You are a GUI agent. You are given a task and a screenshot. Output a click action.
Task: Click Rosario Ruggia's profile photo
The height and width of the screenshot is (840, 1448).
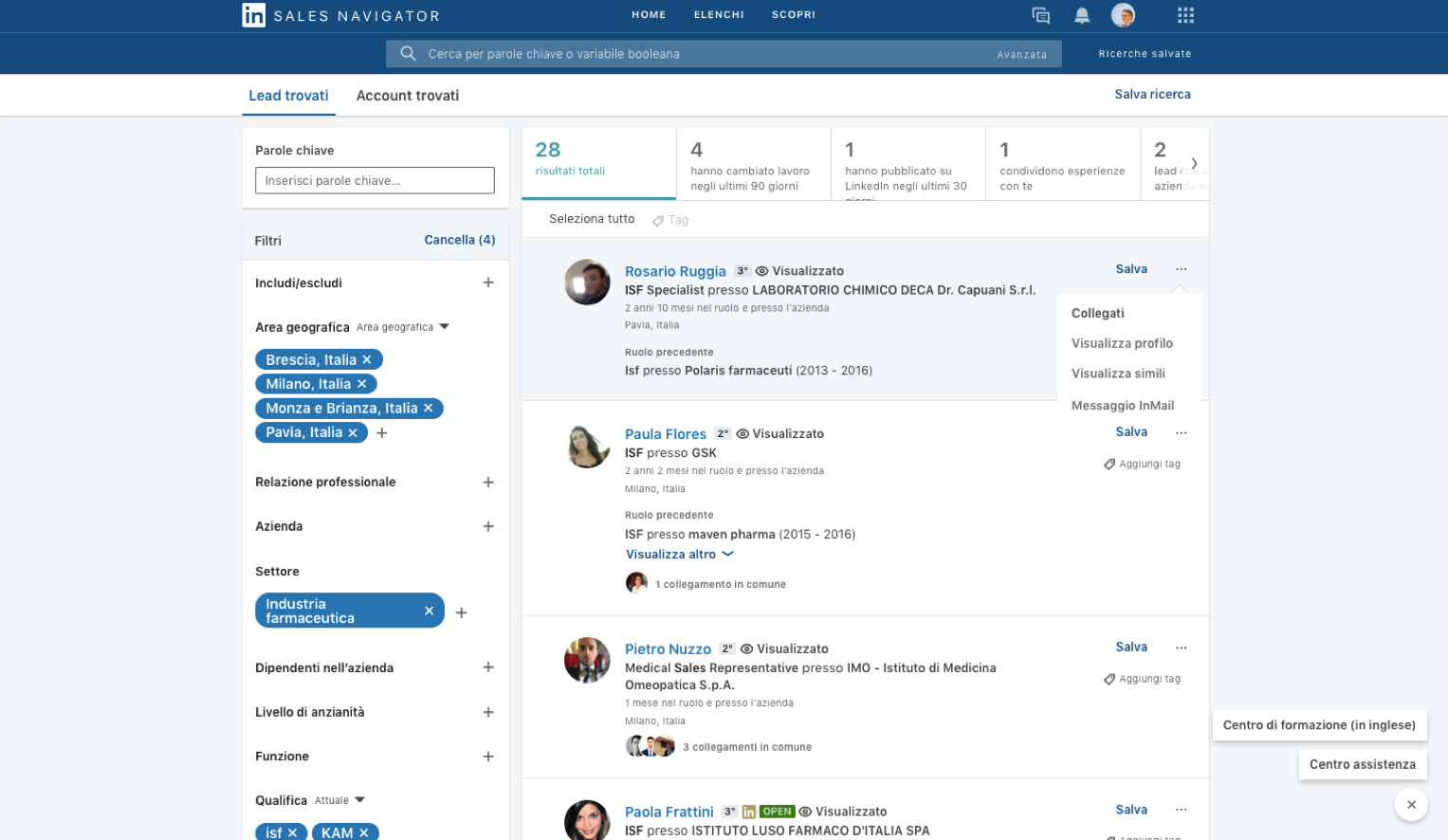[x=587, y=283]
